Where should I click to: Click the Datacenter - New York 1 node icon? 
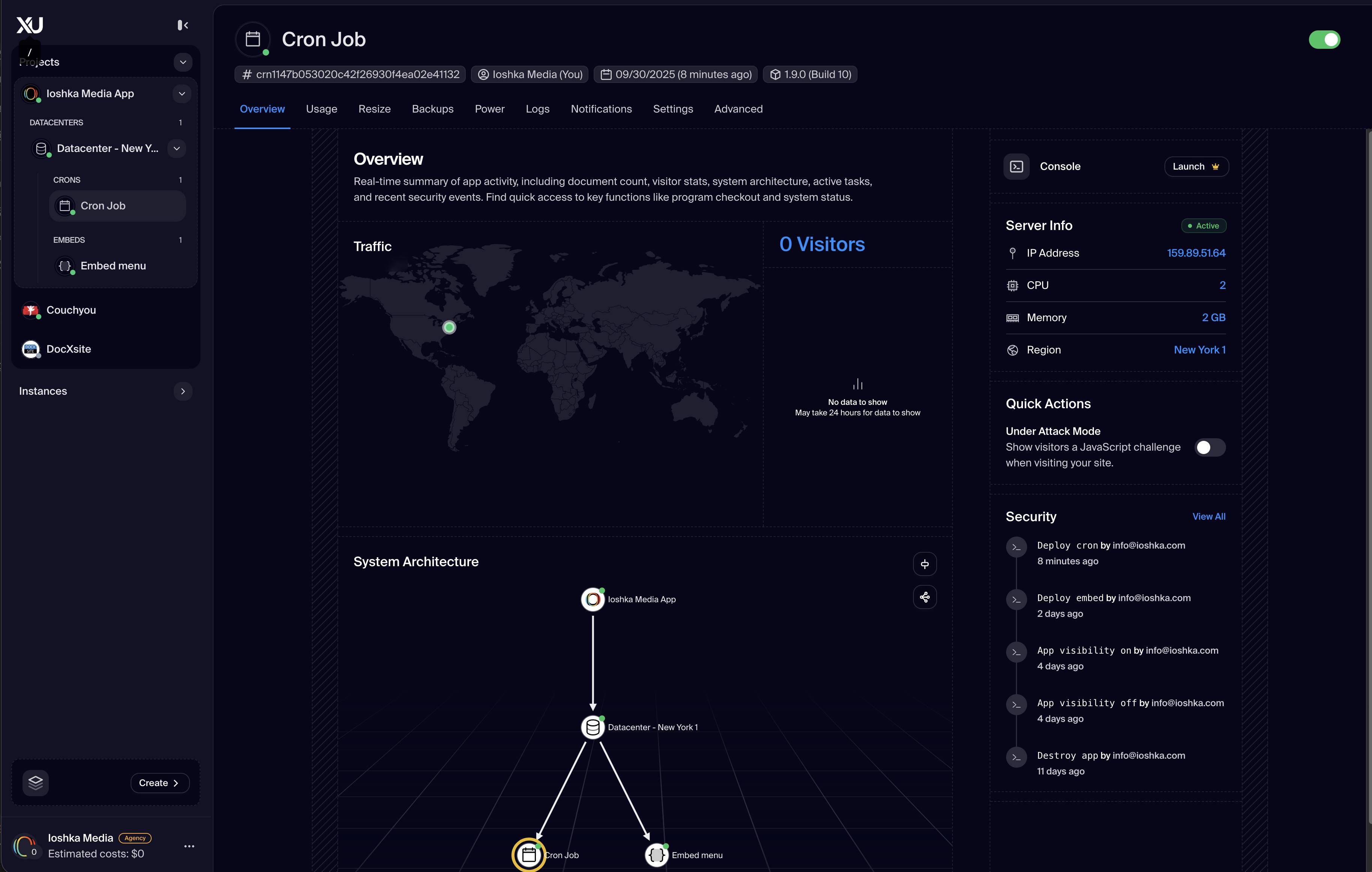click(x=593, y=727)
